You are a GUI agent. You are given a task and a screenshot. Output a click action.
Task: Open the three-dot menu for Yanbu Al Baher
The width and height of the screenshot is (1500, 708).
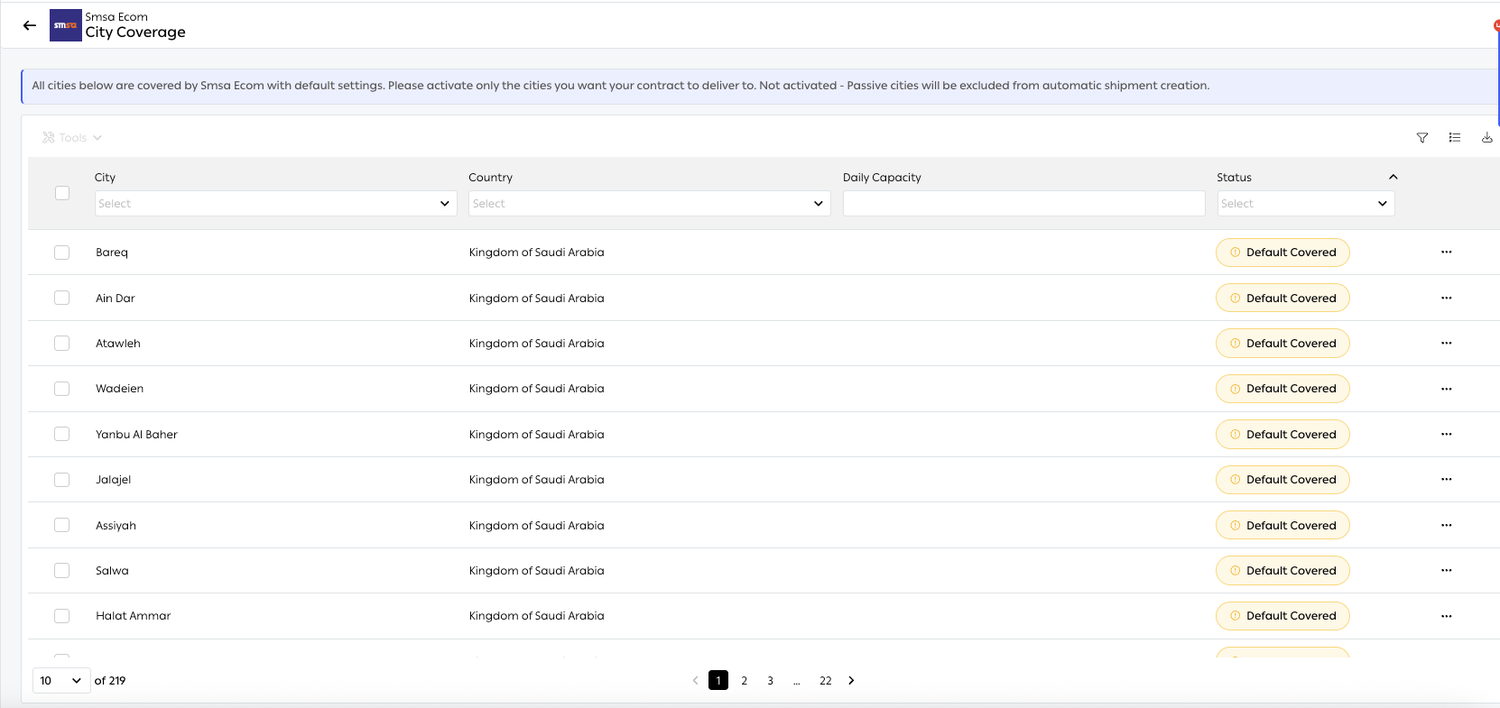(x=1446, y=434)
